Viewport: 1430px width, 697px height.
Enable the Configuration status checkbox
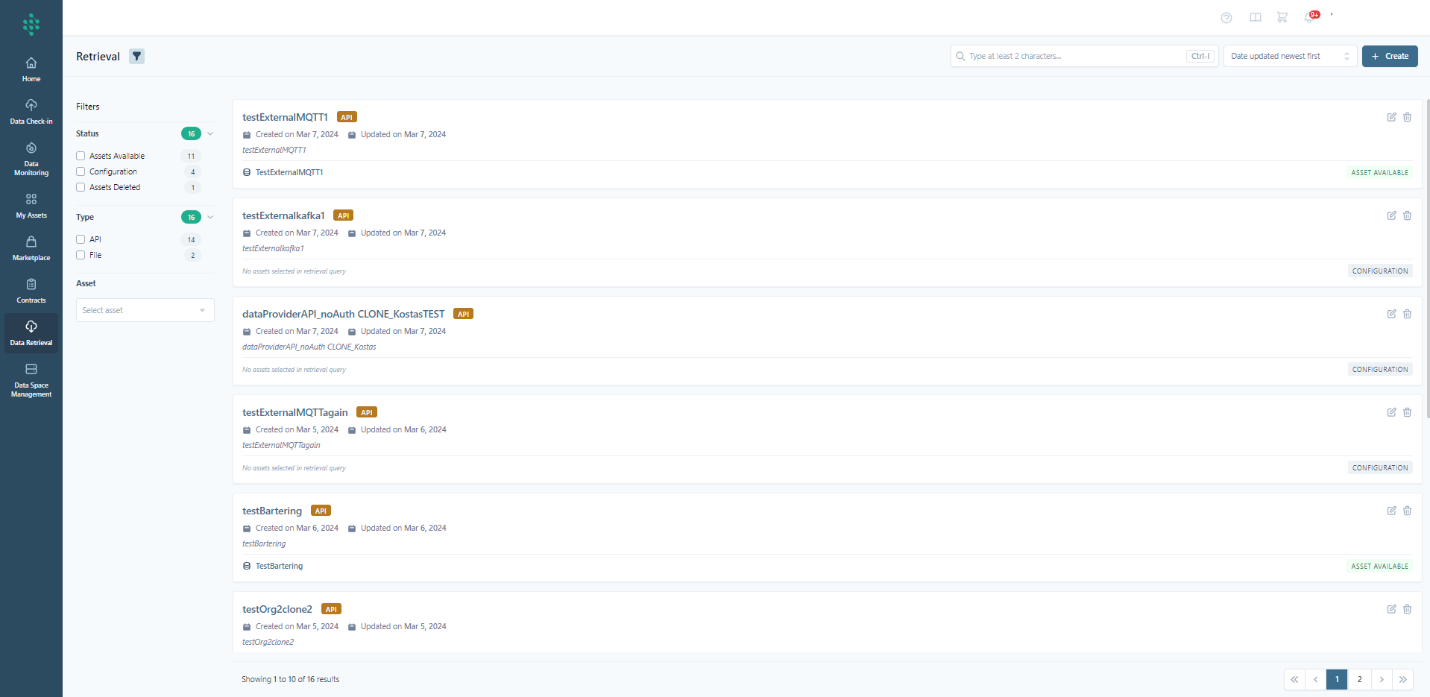(81, 172)
